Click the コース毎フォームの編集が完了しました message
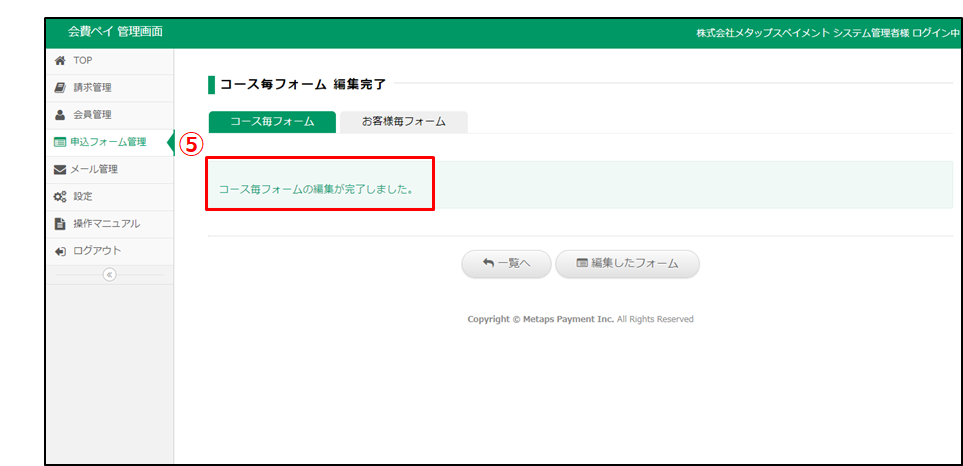This screenshot has width=963, height=466. pos(316,187)
